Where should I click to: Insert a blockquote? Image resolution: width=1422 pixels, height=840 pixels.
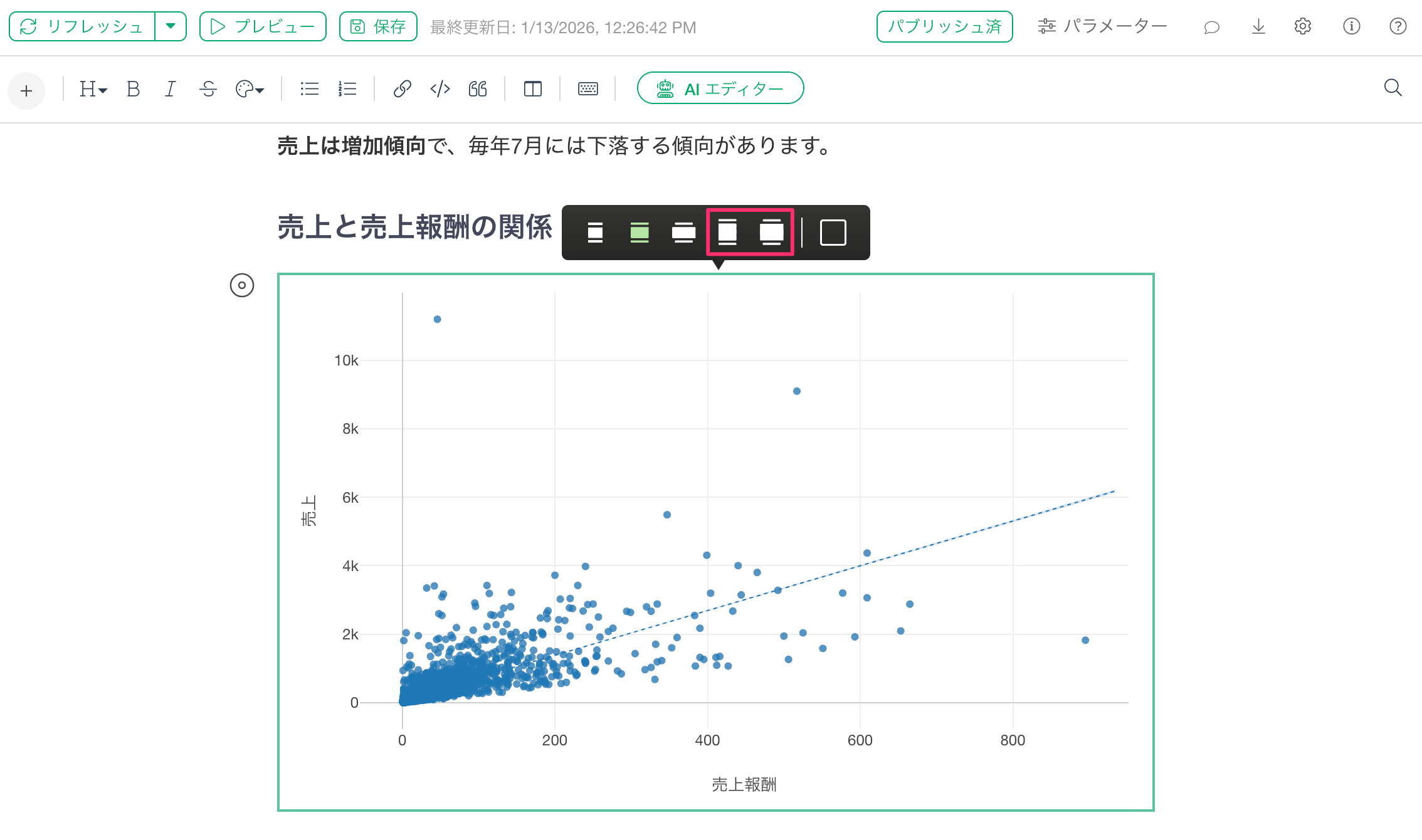pyautogui.click(x=478, y=89)
